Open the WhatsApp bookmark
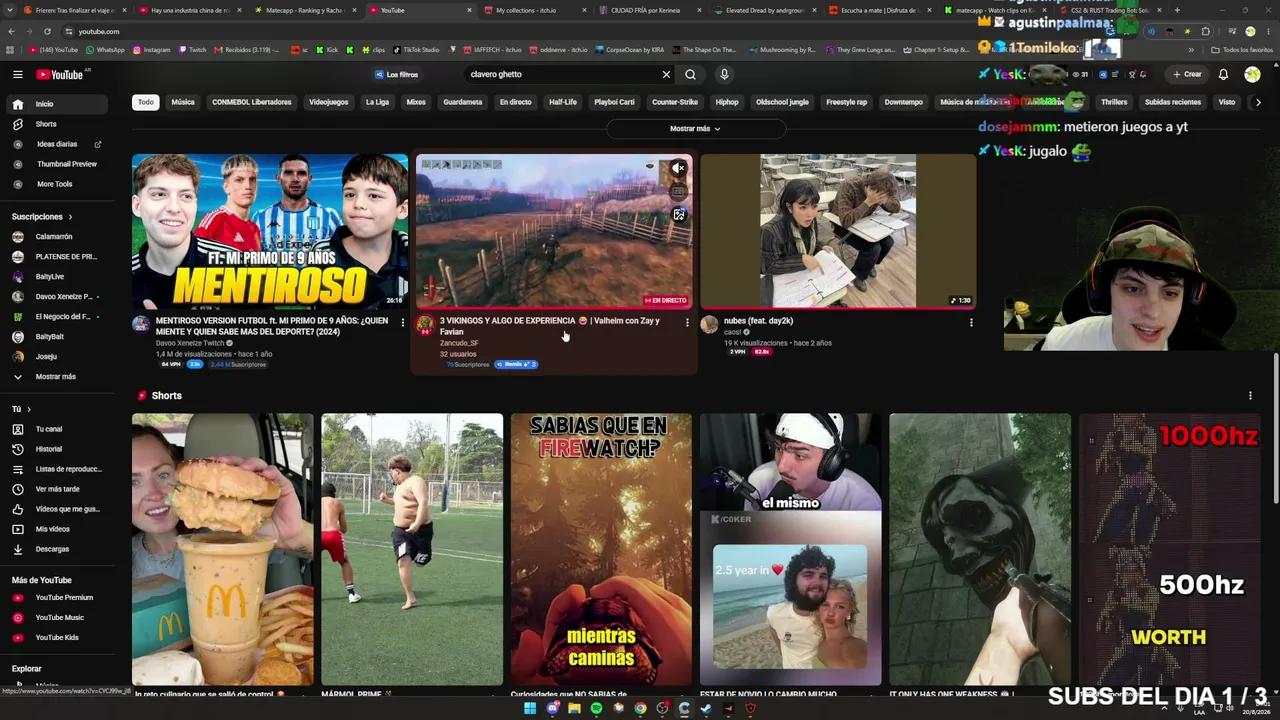This screenshot has width=1280, height=720. point(105,49)
